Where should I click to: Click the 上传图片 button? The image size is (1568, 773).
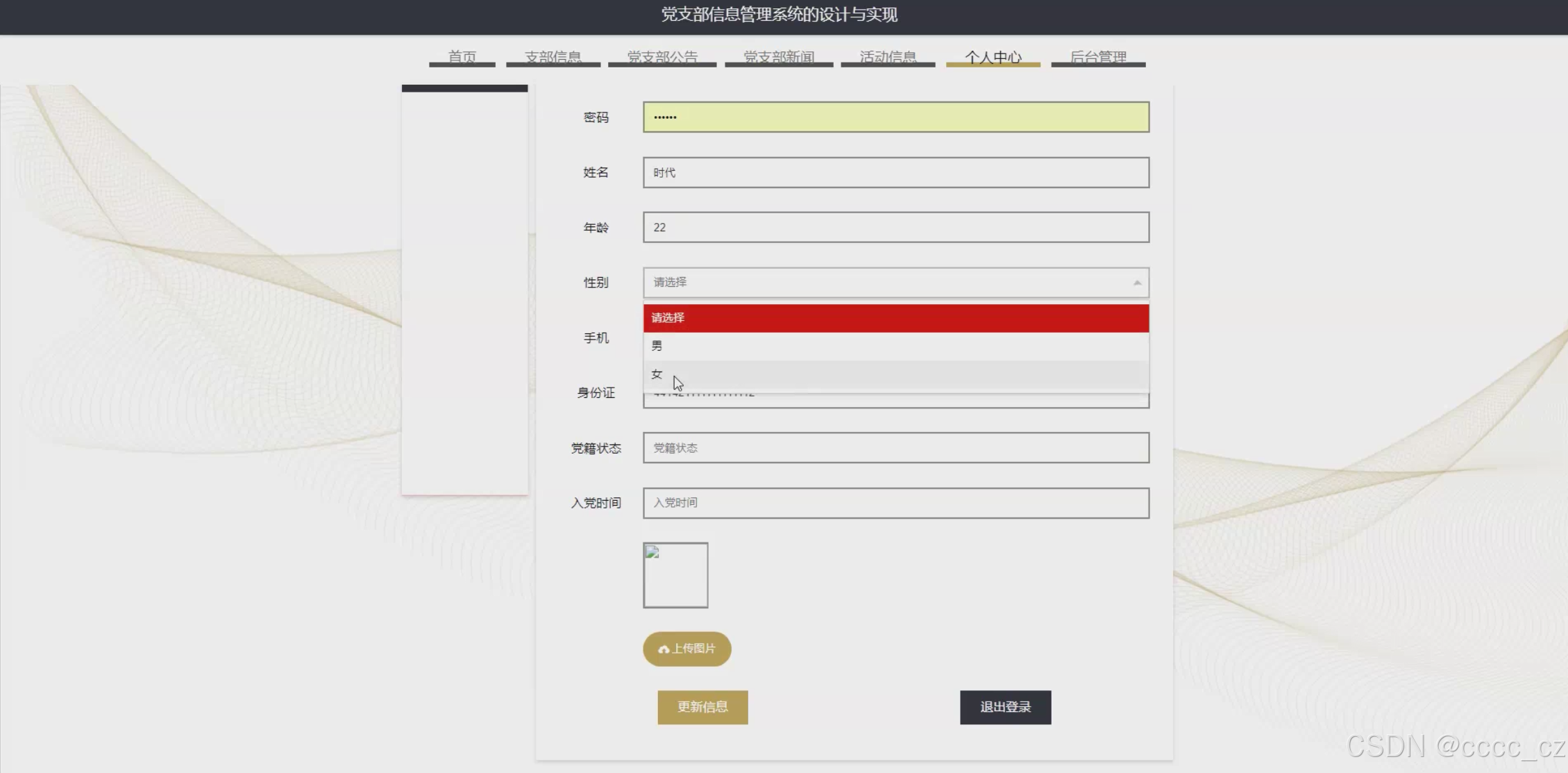coord(687,649)
